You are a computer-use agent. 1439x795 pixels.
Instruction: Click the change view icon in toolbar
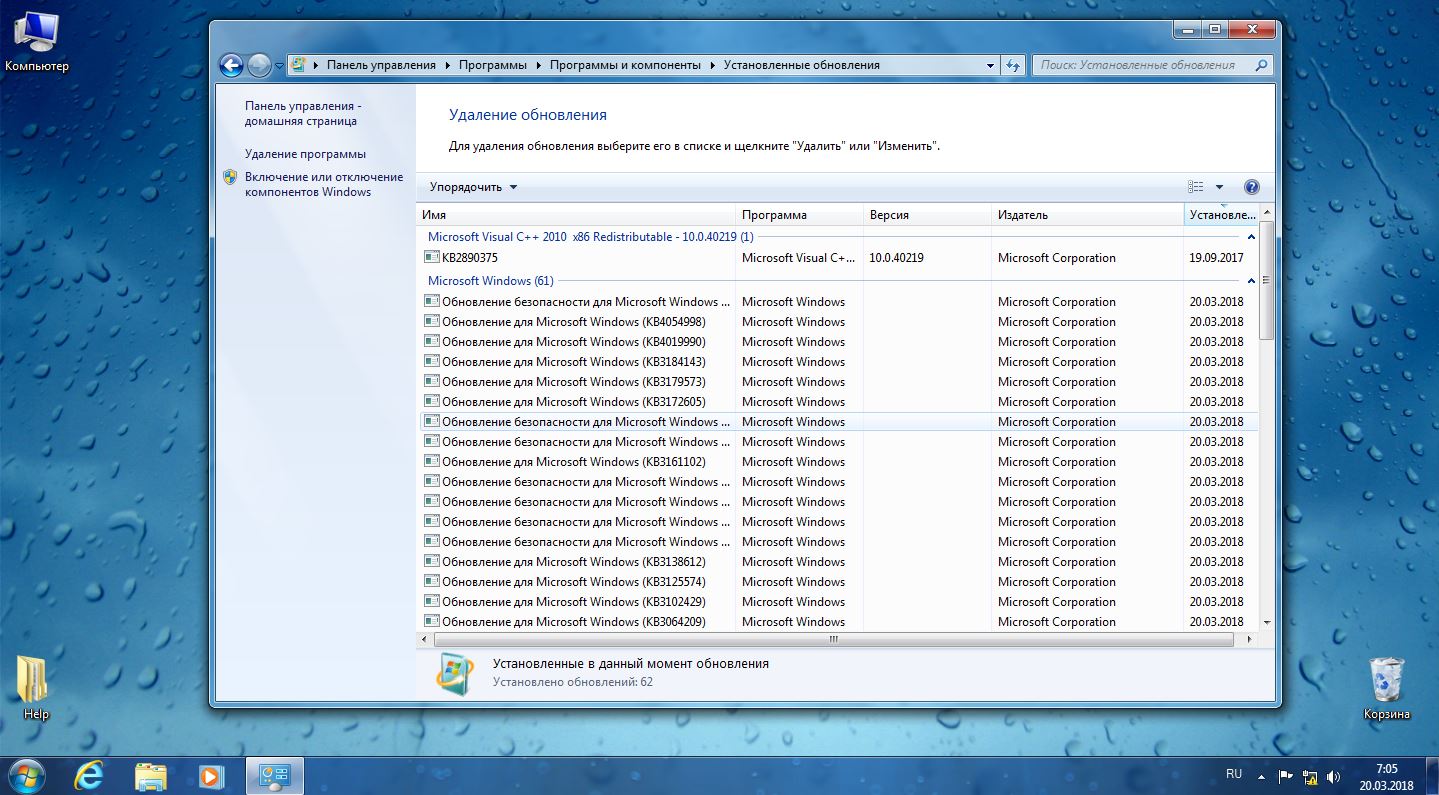[x=1196, y=187]
